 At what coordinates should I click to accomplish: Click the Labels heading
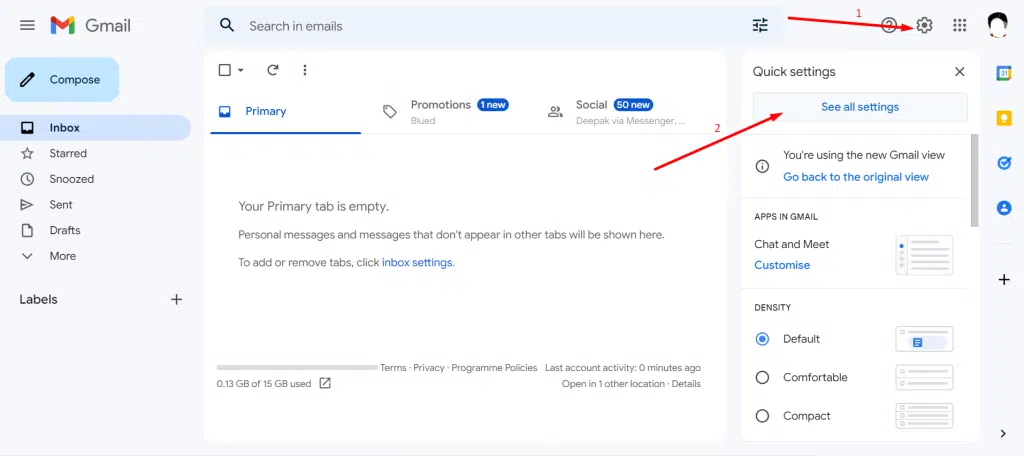tap(39, 299)
